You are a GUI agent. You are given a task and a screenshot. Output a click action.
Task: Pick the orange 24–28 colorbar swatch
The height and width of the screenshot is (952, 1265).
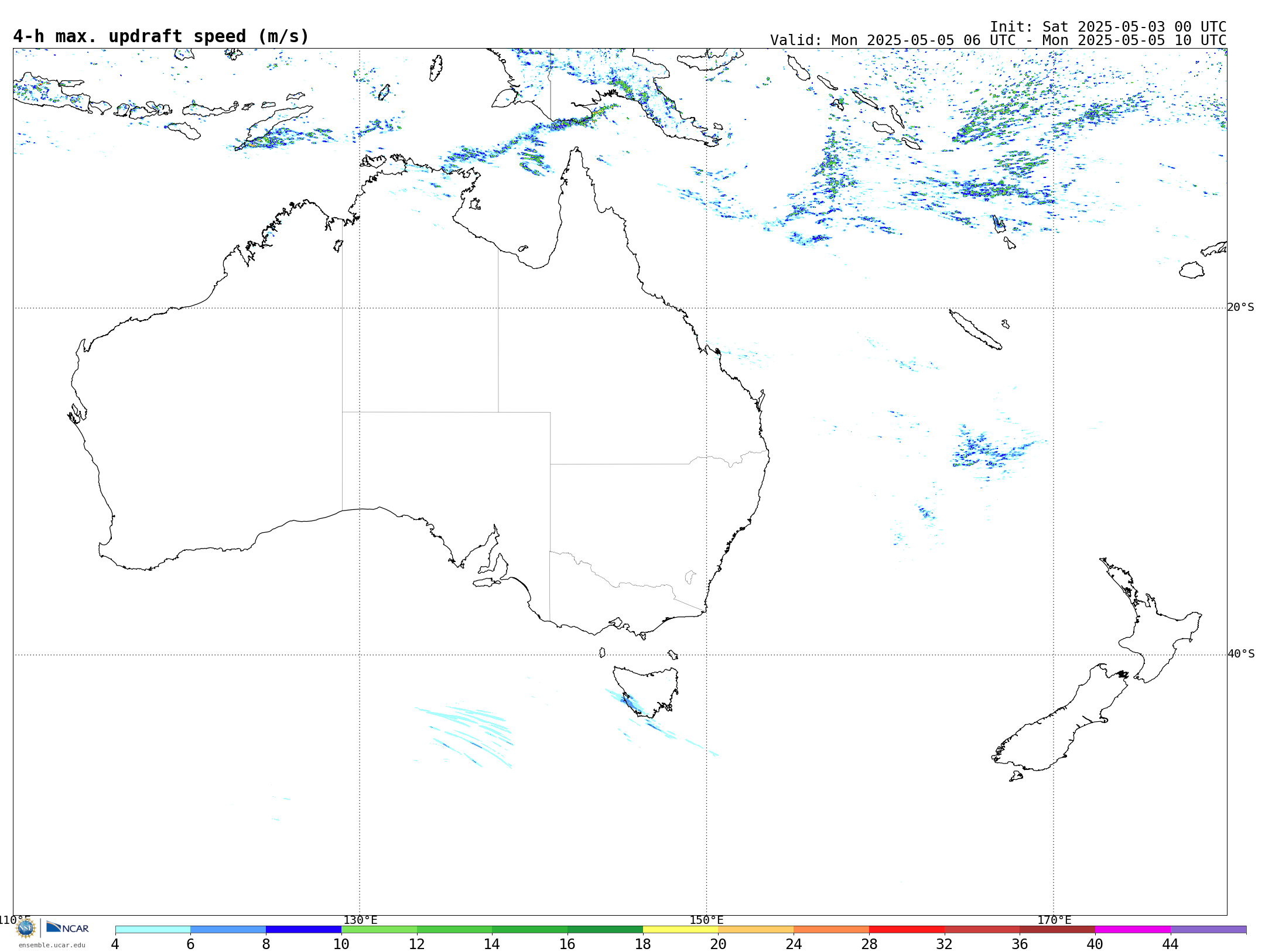coord(832,930)
